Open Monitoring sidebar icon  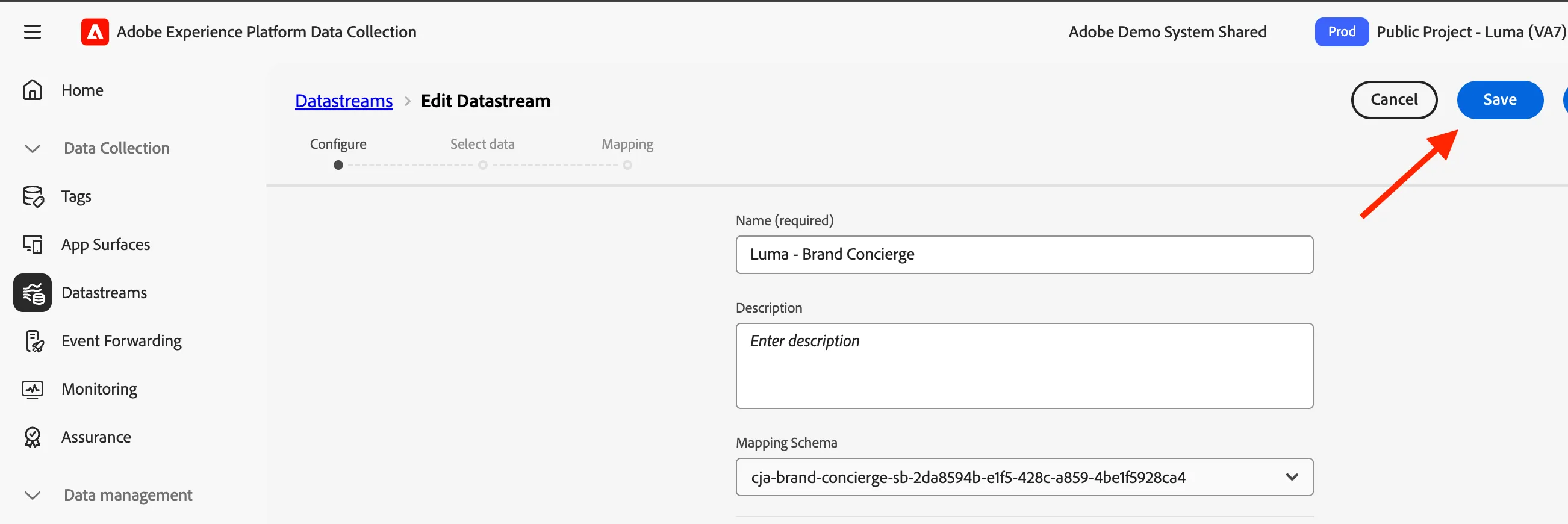point(33,390)
